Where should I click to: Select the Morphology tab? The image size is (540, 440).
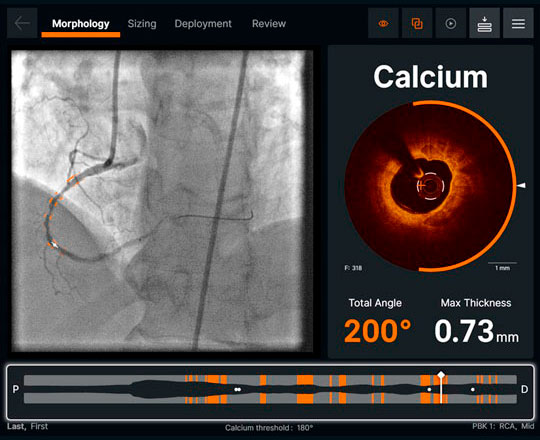[81, 23]
